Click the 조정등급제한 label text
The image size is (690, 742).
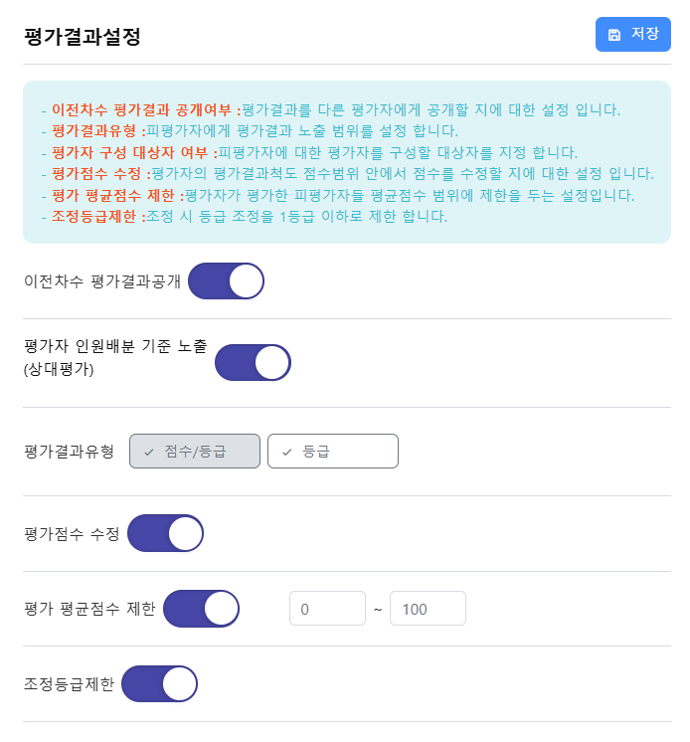tap(68, 685)
